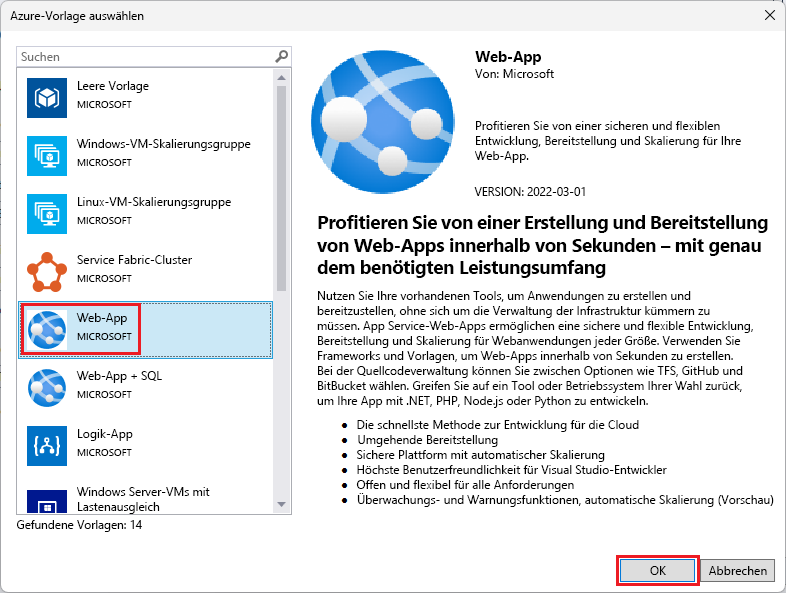The height and width of the screenshot is (593, 786).
Task: Click the template list scroll-down arrow
Action: 281,504
